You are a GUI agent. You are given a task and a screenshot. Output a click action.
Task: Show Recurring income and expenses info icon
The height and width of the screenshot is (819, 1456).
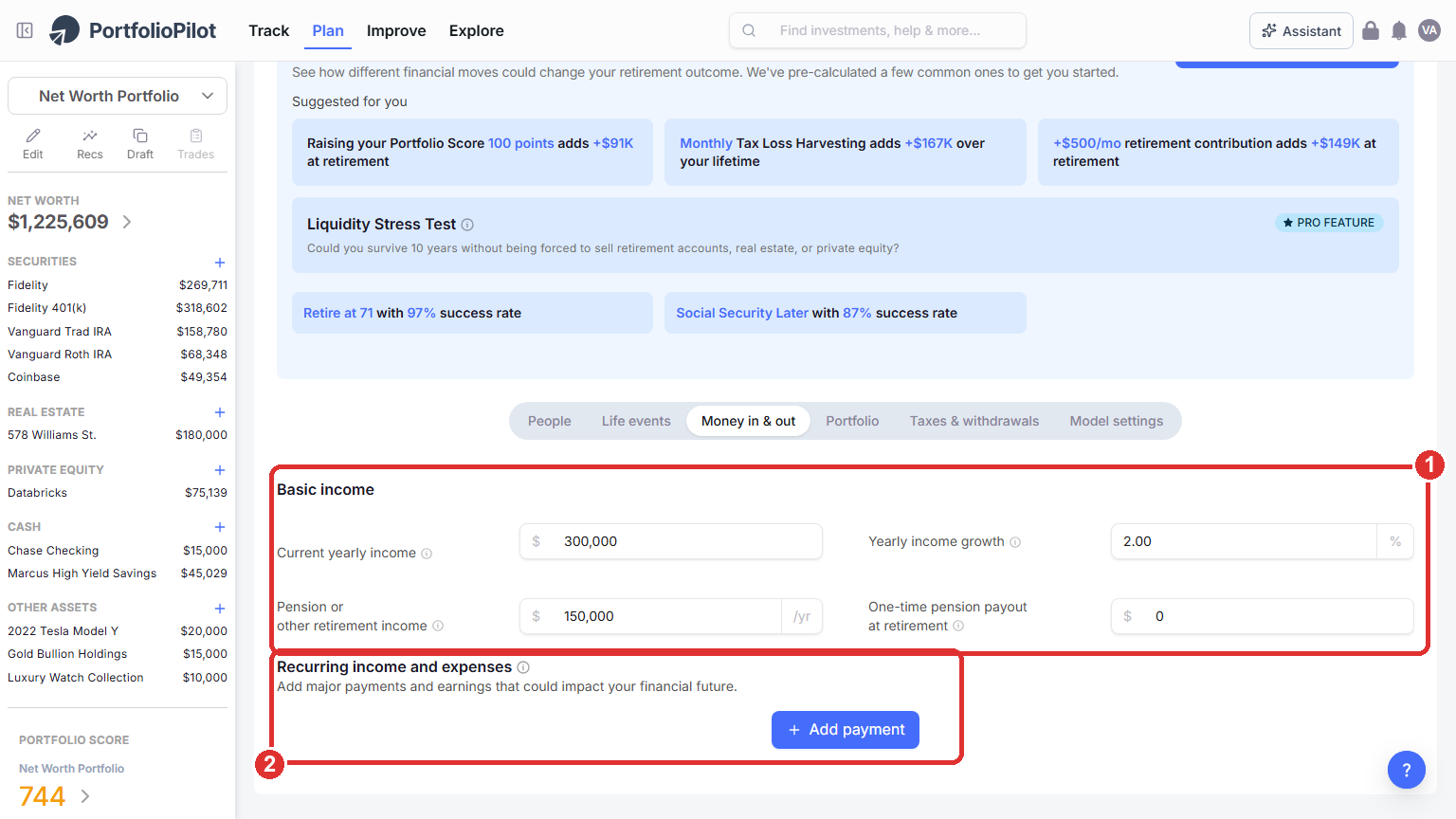pos(523,667)
